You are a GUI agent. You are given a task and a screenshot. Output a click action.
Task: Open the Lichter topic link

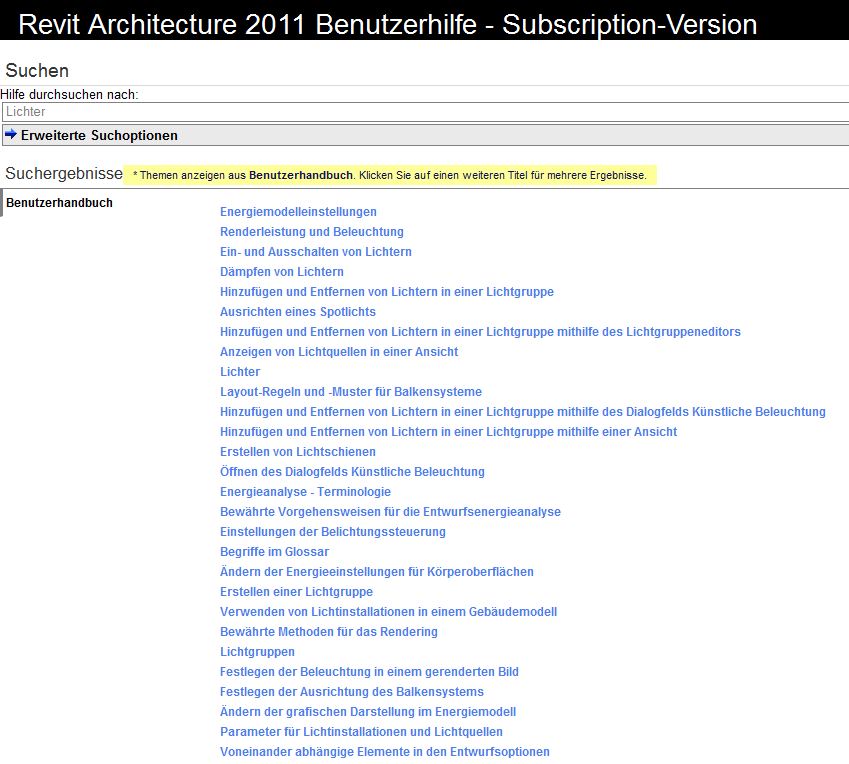[240, 372]
